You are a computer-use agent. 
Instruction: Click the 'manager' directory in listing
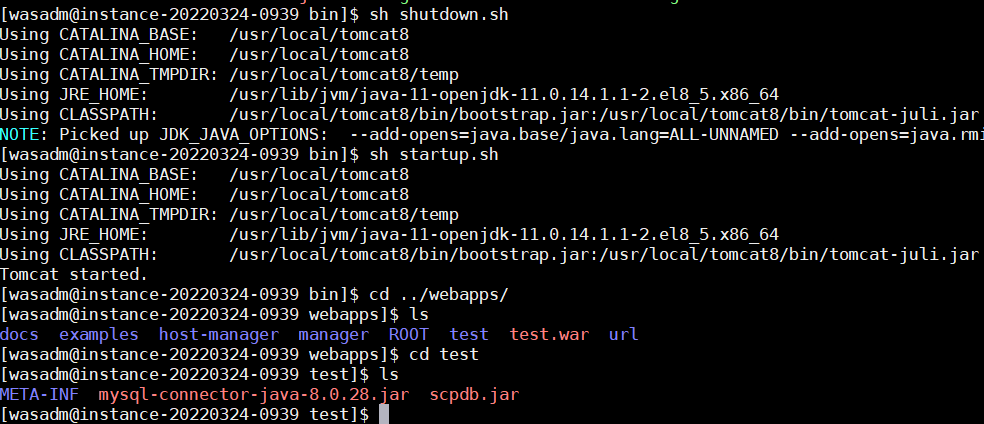[x=333, y=334]
